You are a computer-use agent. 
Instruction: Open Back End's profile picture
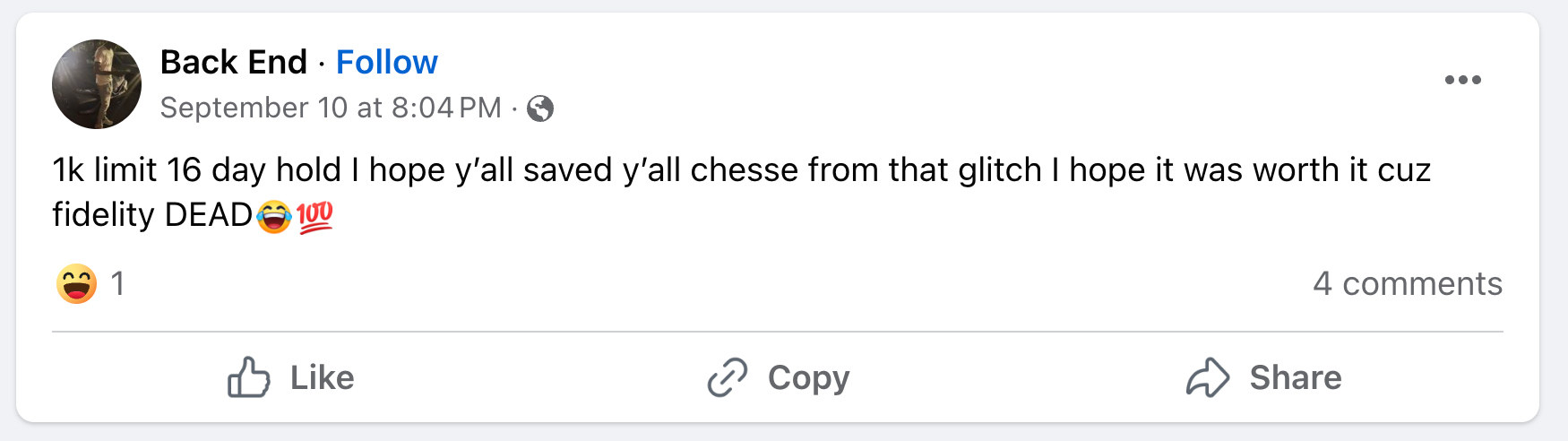97,84
